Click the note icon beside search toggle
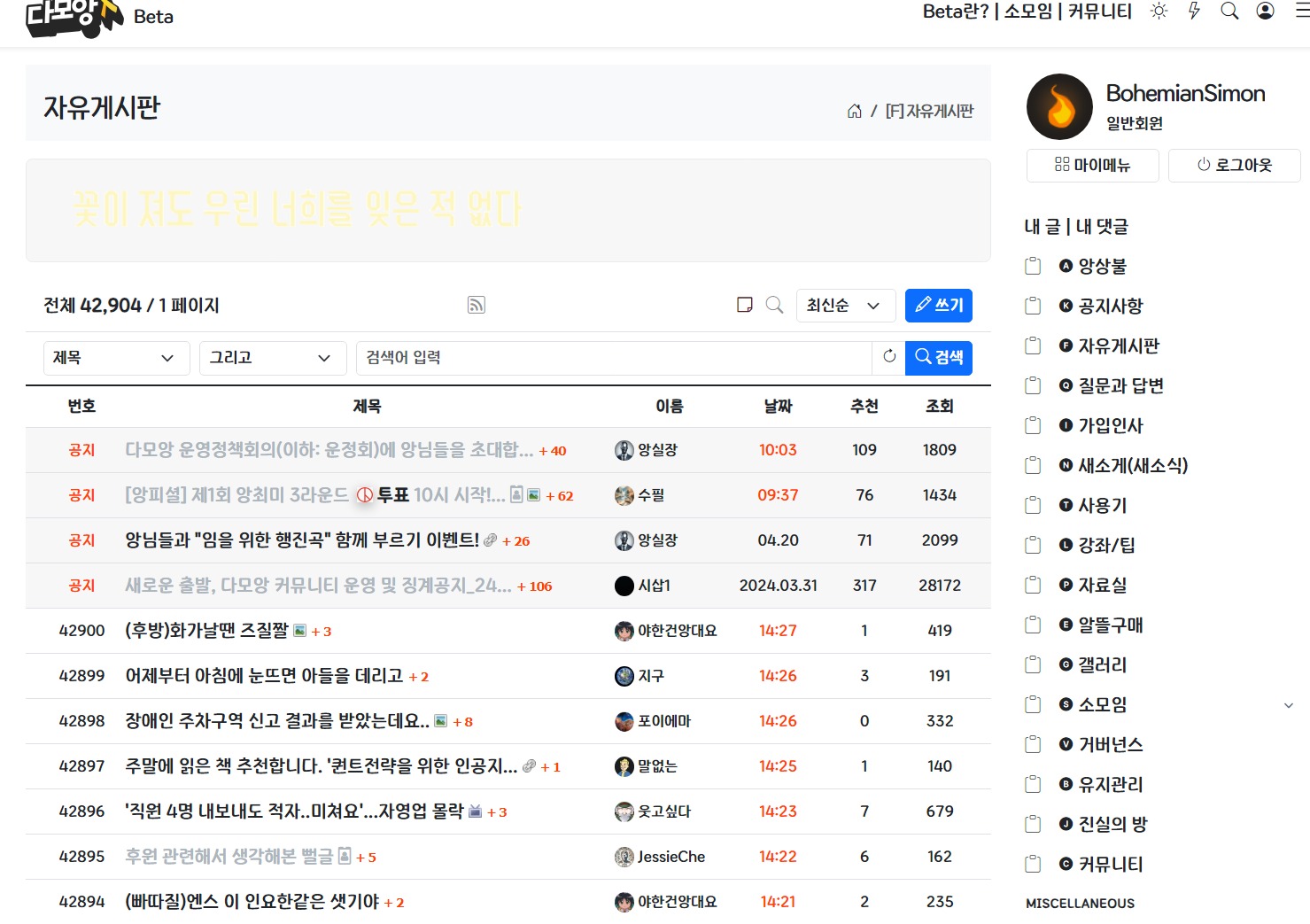This screenshot has width=1310, height=924. [x=745, y=305]
